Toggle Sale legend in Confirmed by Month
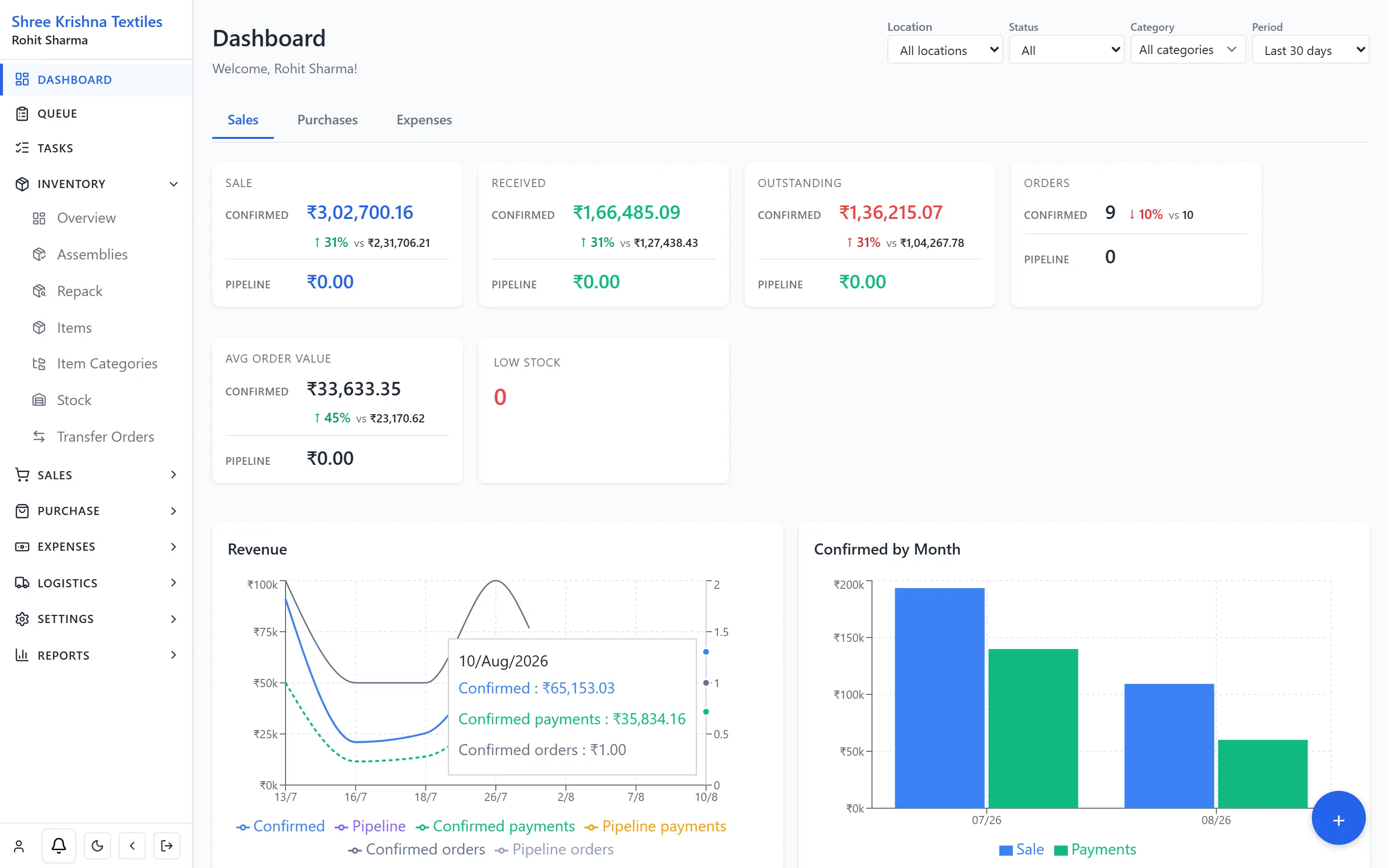The width and height of the screenshot is (1389, 868). coord(1021,850)
